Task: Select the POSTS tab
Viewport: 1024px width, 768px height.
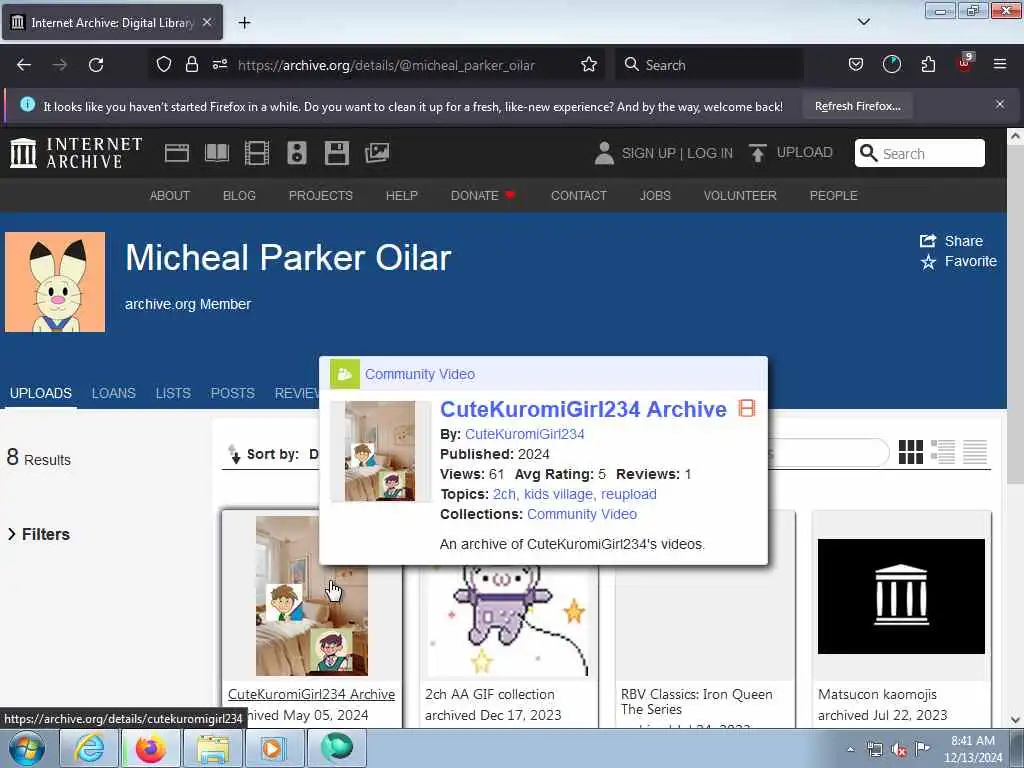Action: [232, 393]
